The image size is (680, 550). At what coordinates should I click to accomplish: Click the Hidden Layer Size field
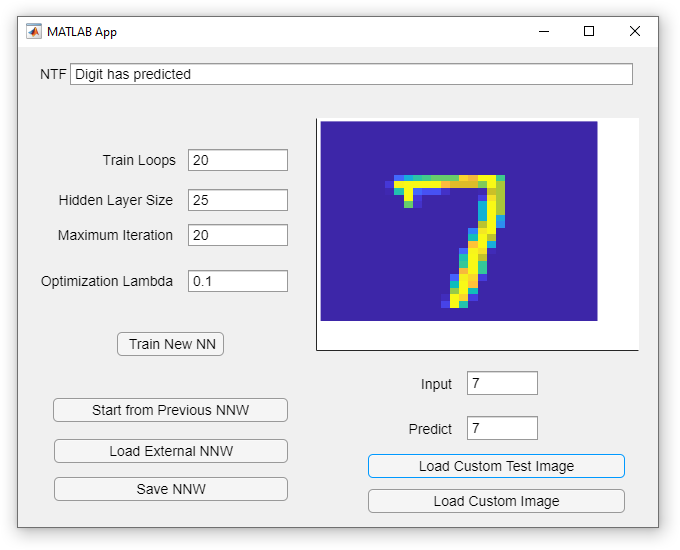point(238,200)
